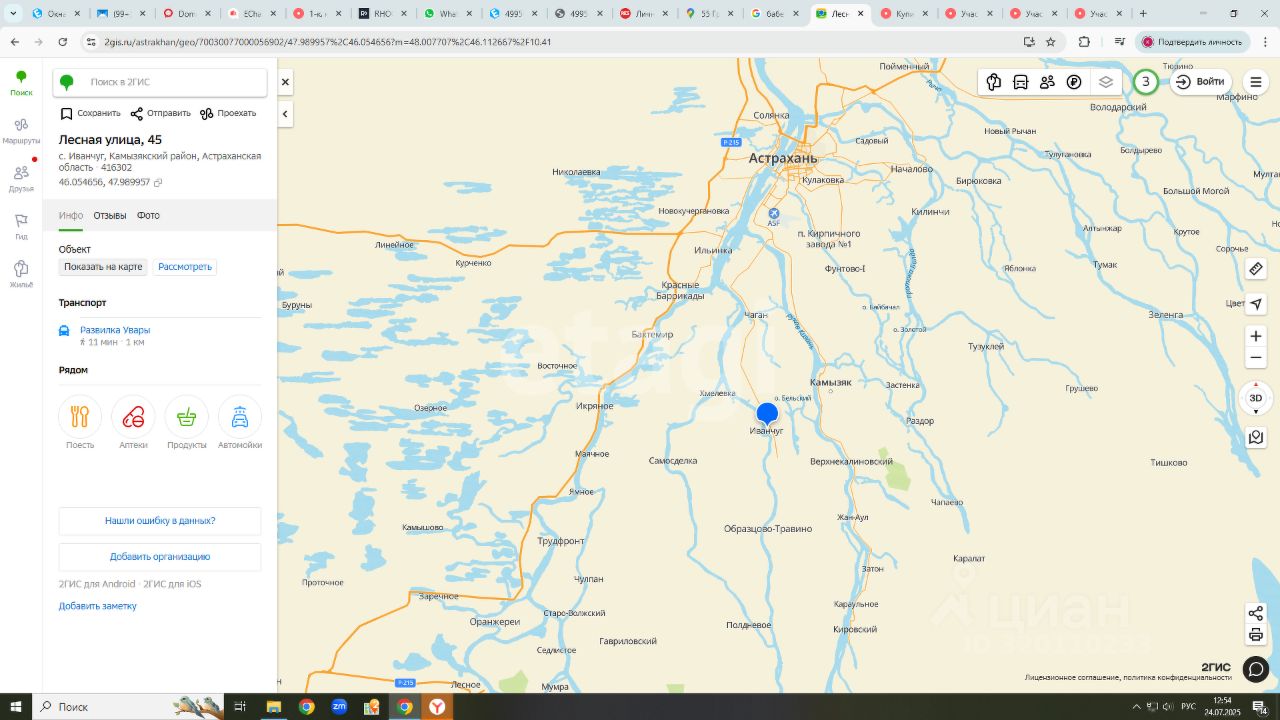
Task: Activate the ruler distance measuring tool
Action: click(1256, 268)
